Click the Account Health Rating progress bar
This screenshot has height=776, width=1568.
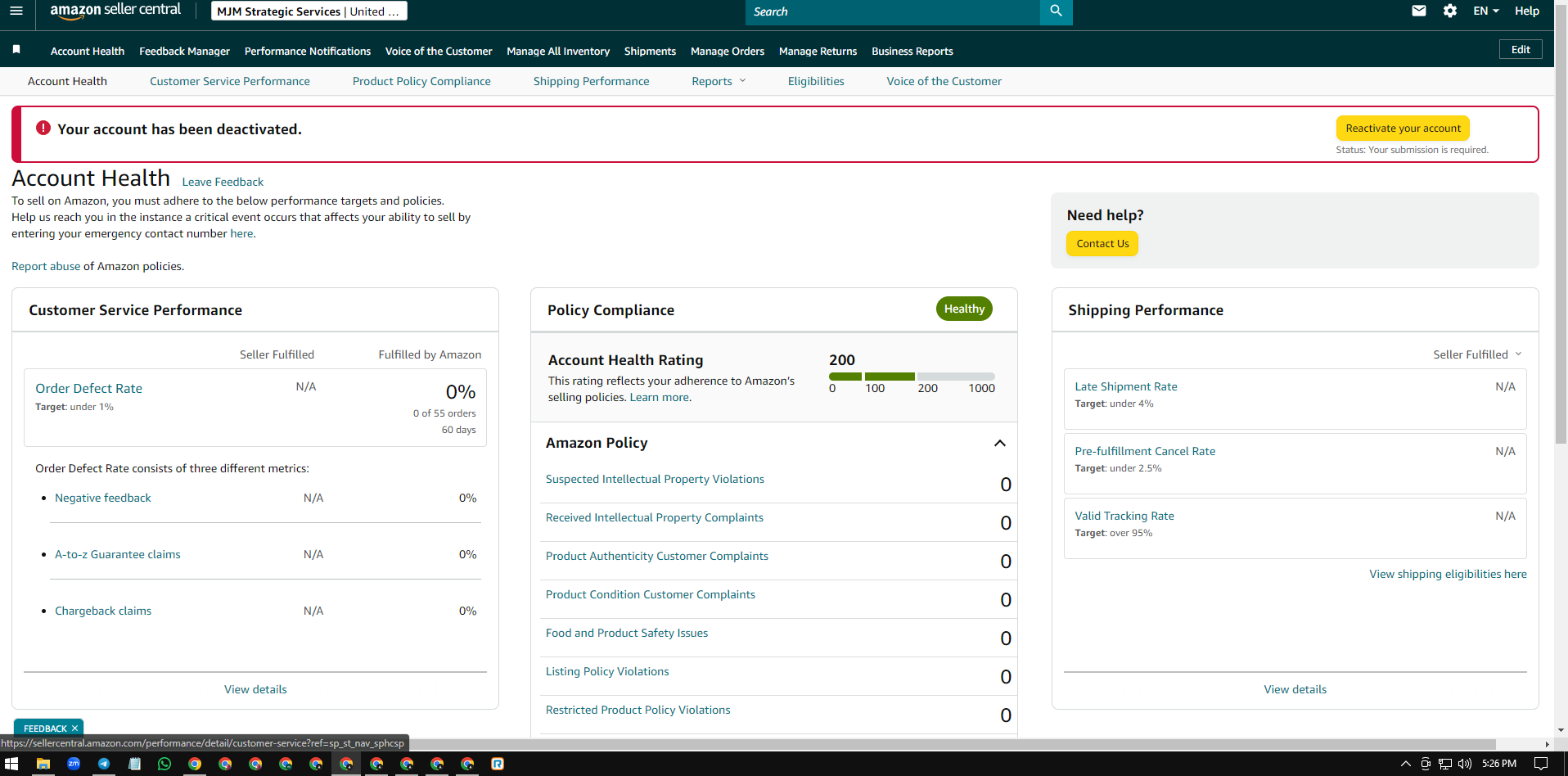click(x=912, y=377)
